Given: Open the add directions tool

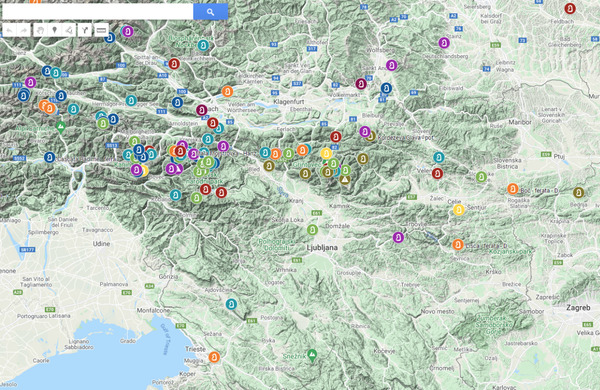Looking at the screenshot, I should [x=85, y=30].
